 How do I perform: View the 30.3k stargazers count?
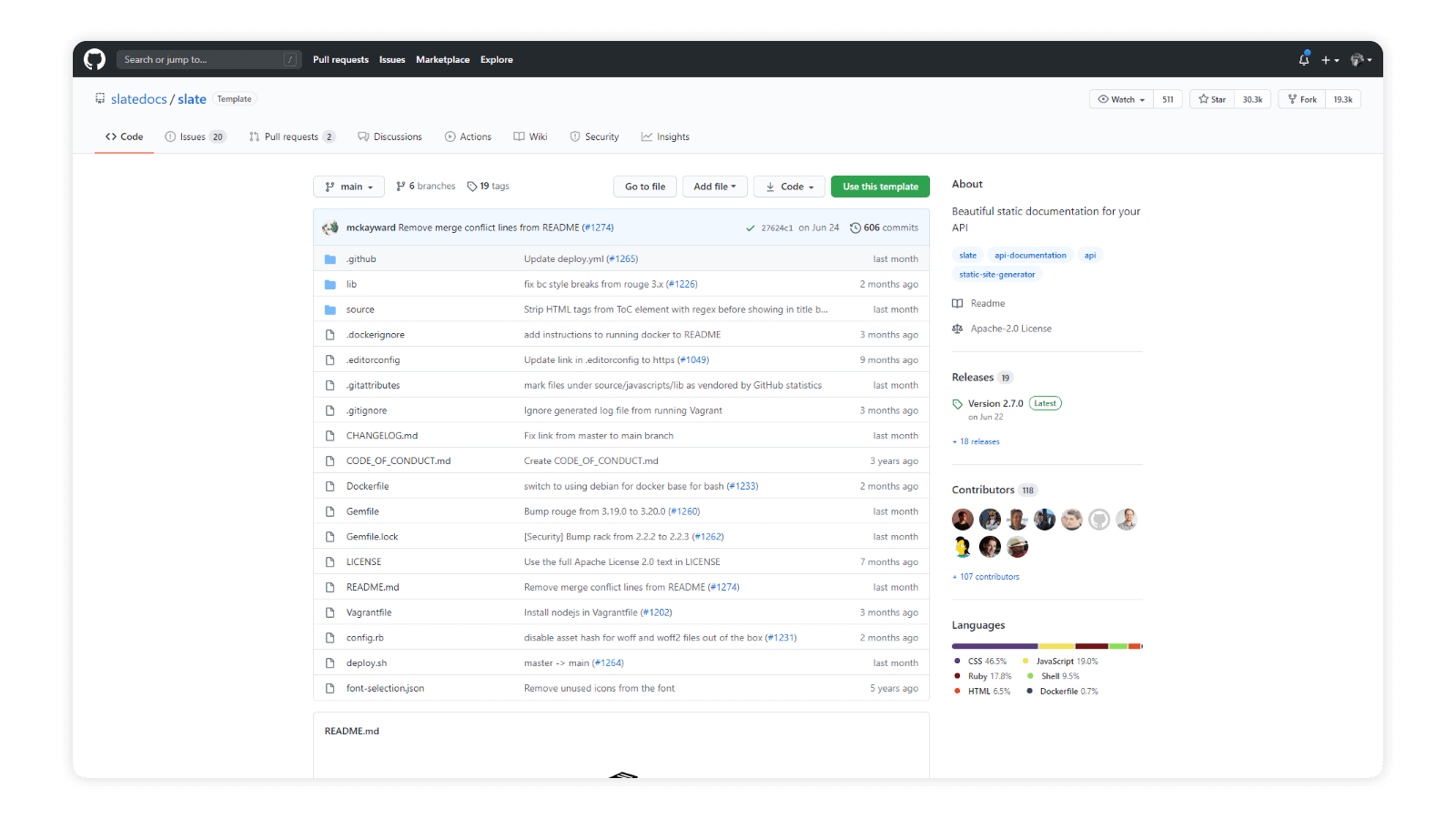(x=1253, y=99)
